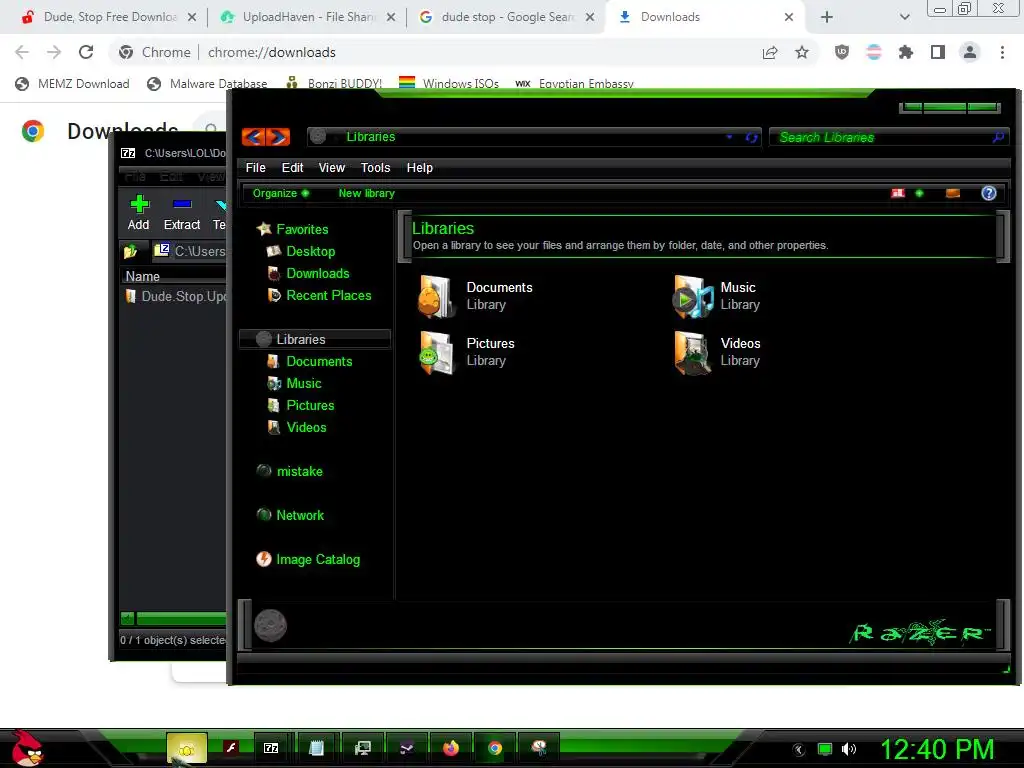Viewport: 1024px width, 768px height.
Task: Click the Chrome share page icon
Action: coord(770,52)
